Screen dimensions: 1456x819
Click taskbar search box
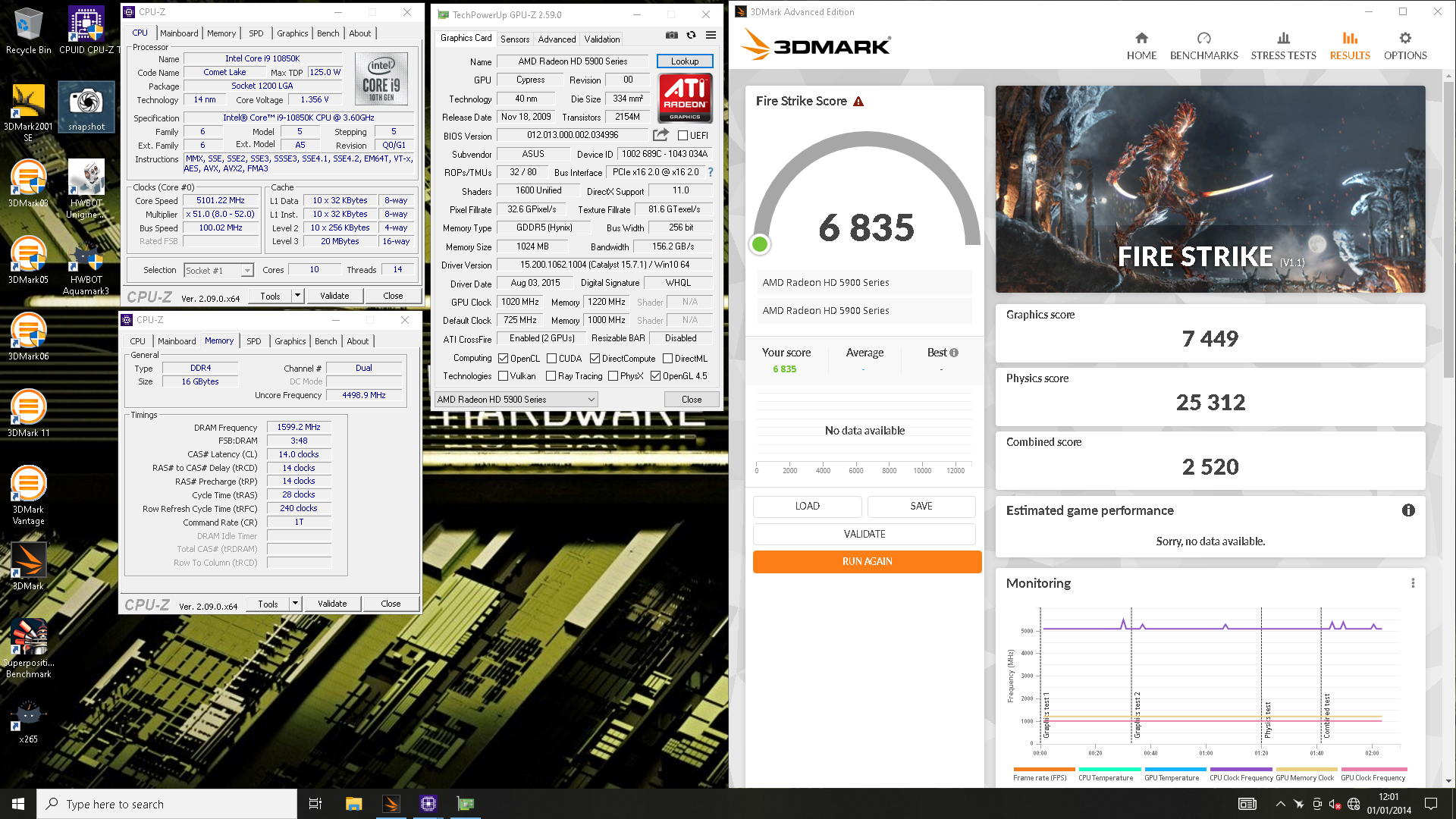167,804
